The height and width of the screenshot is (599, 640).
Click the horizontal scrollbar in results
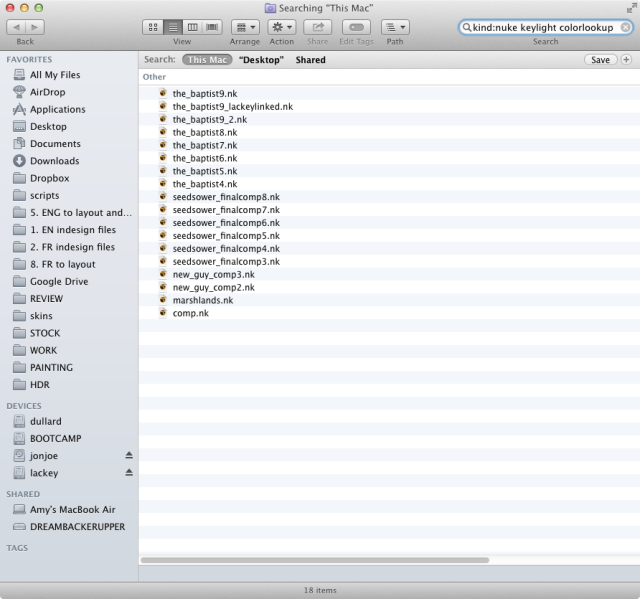315,560
